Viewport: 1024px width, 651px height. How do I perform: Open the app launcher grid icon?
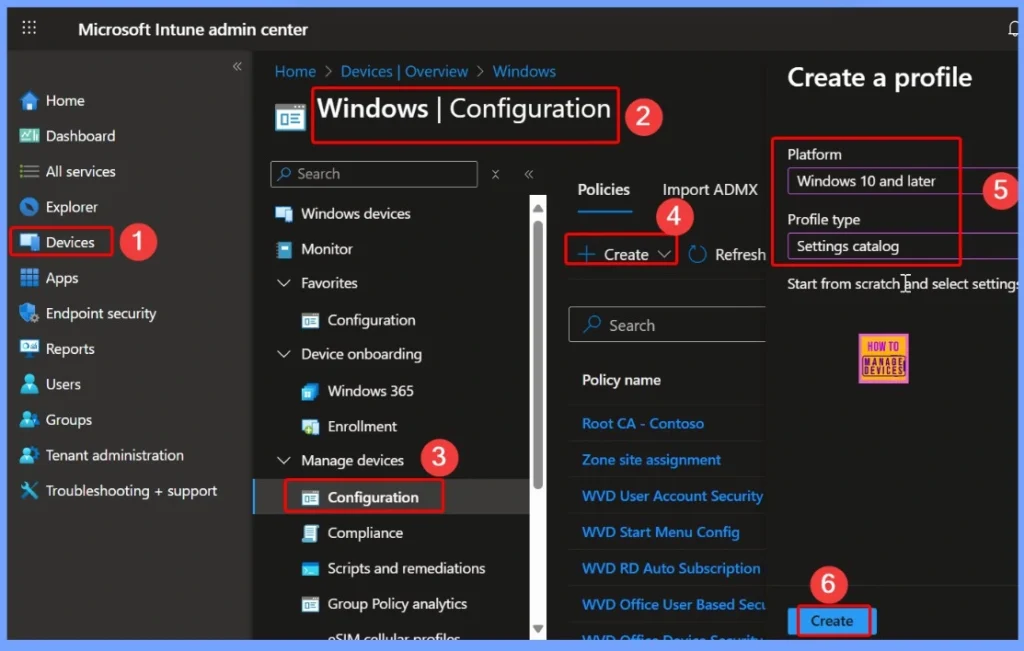(29, 27)
